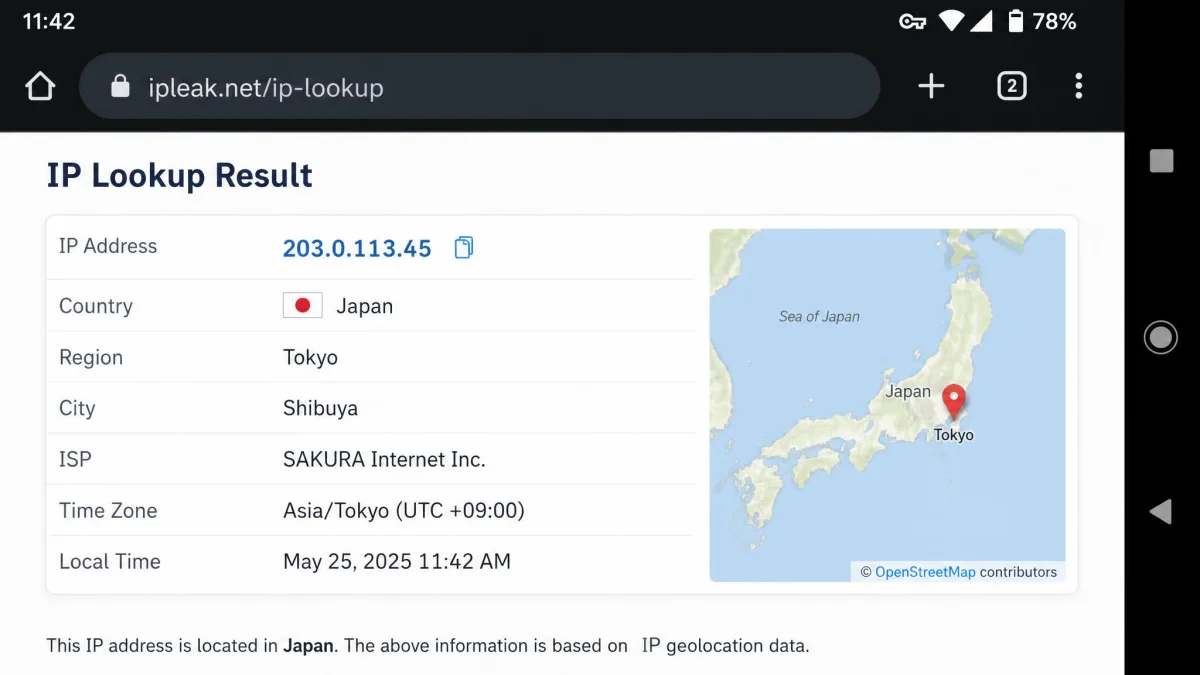Tap the mobile signal strength status icon

pyautogui.click(x=984, y=21)
